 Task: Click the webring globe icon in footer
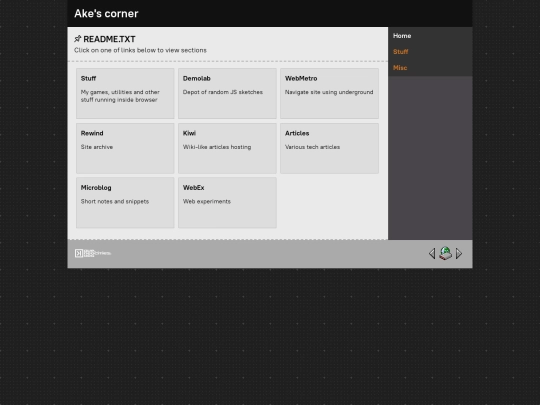pyautogui.click(x=445, y=253)
